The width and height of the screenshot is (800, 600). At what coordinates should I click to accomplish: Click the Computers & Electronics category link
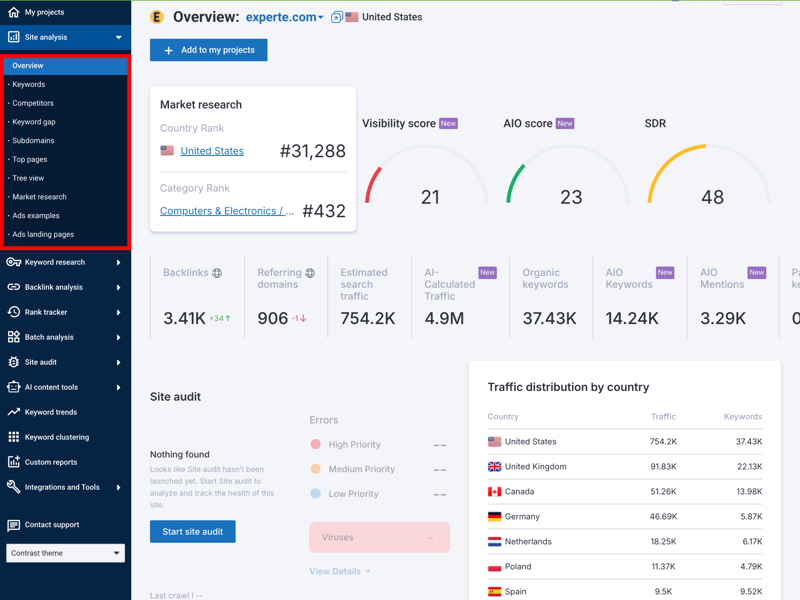click(227, 211)
